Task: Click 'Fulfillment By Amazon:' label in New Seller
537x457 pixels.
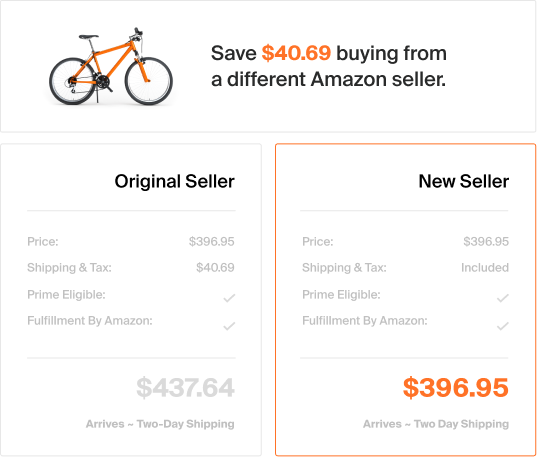Action: pos(365,321)
